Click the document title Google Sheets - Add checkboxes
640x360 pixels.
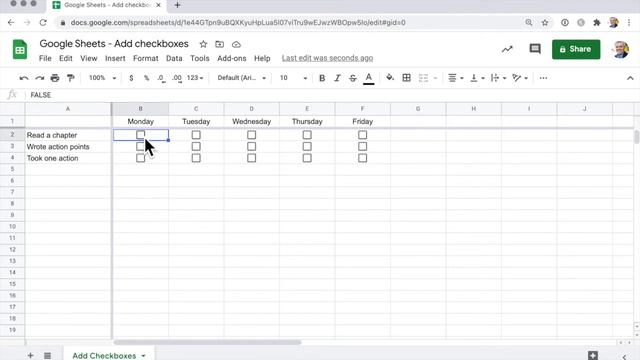point(114,44)
